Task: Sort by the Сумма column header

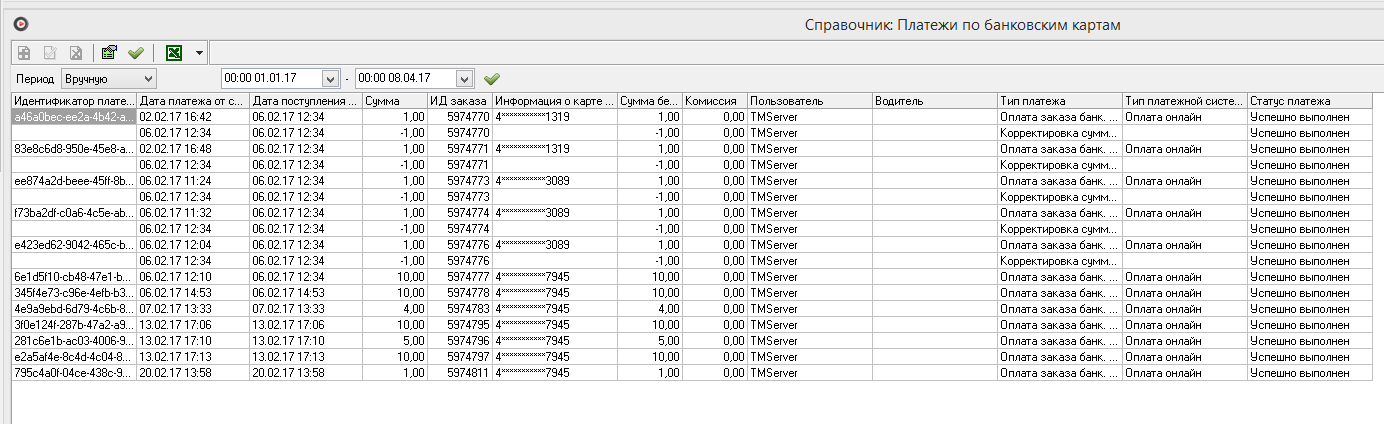Action: [394, 101]
